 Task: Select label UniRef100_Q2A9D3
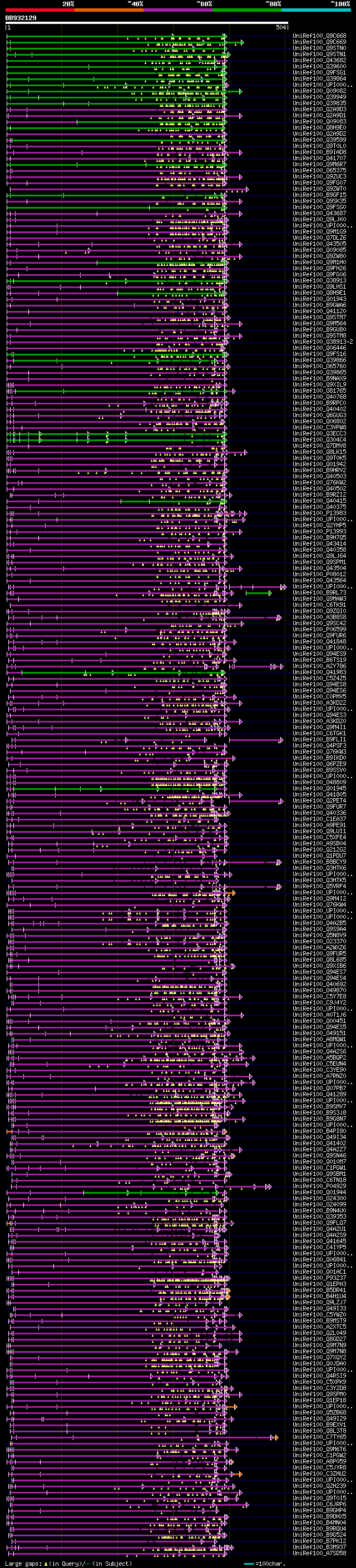click(x=319, y=110)
